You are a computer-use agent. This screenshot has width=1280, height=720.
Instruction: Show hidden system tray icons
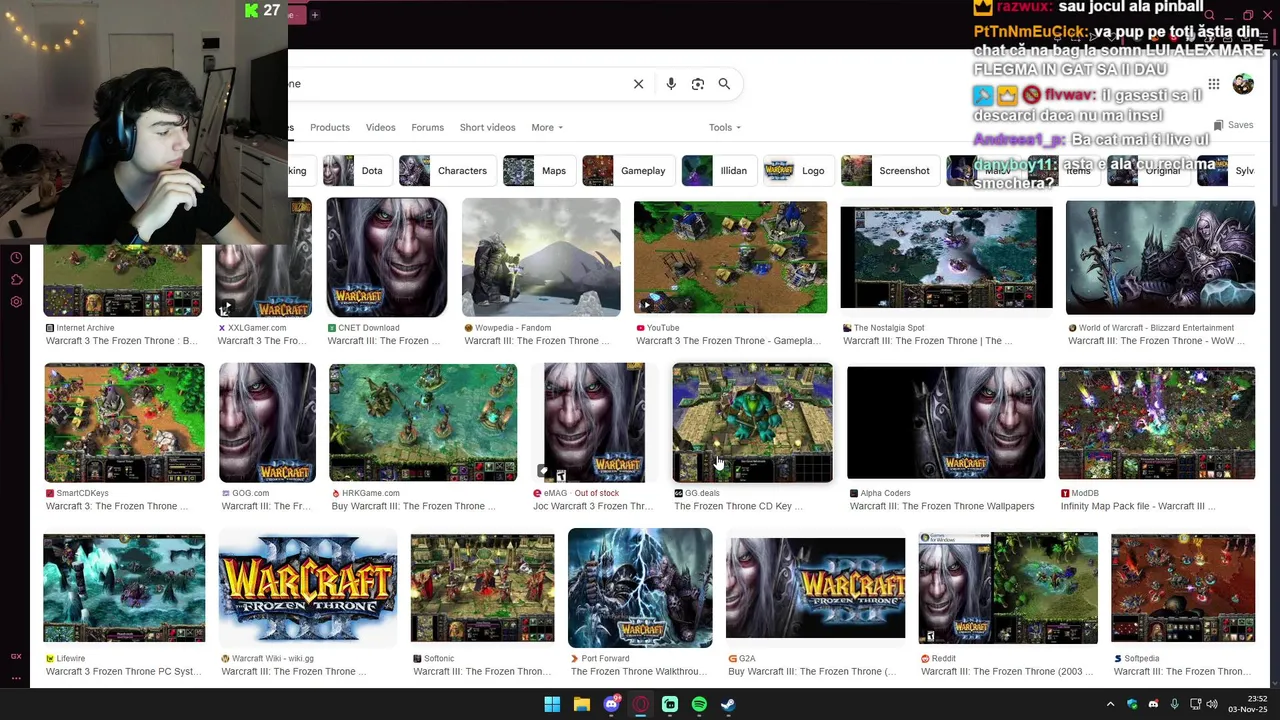[x=1110, y=704]
